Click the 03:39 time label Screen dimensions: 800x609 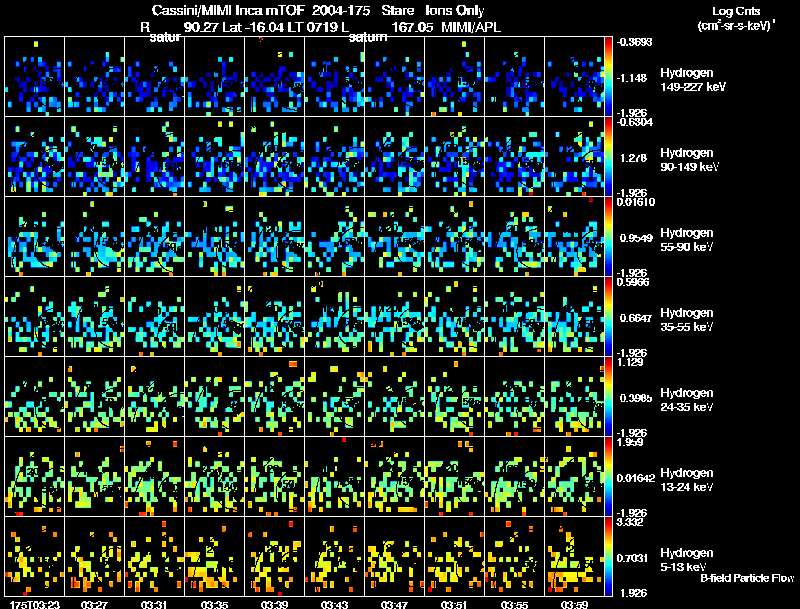pyautogui.click(x=274, y=604)
